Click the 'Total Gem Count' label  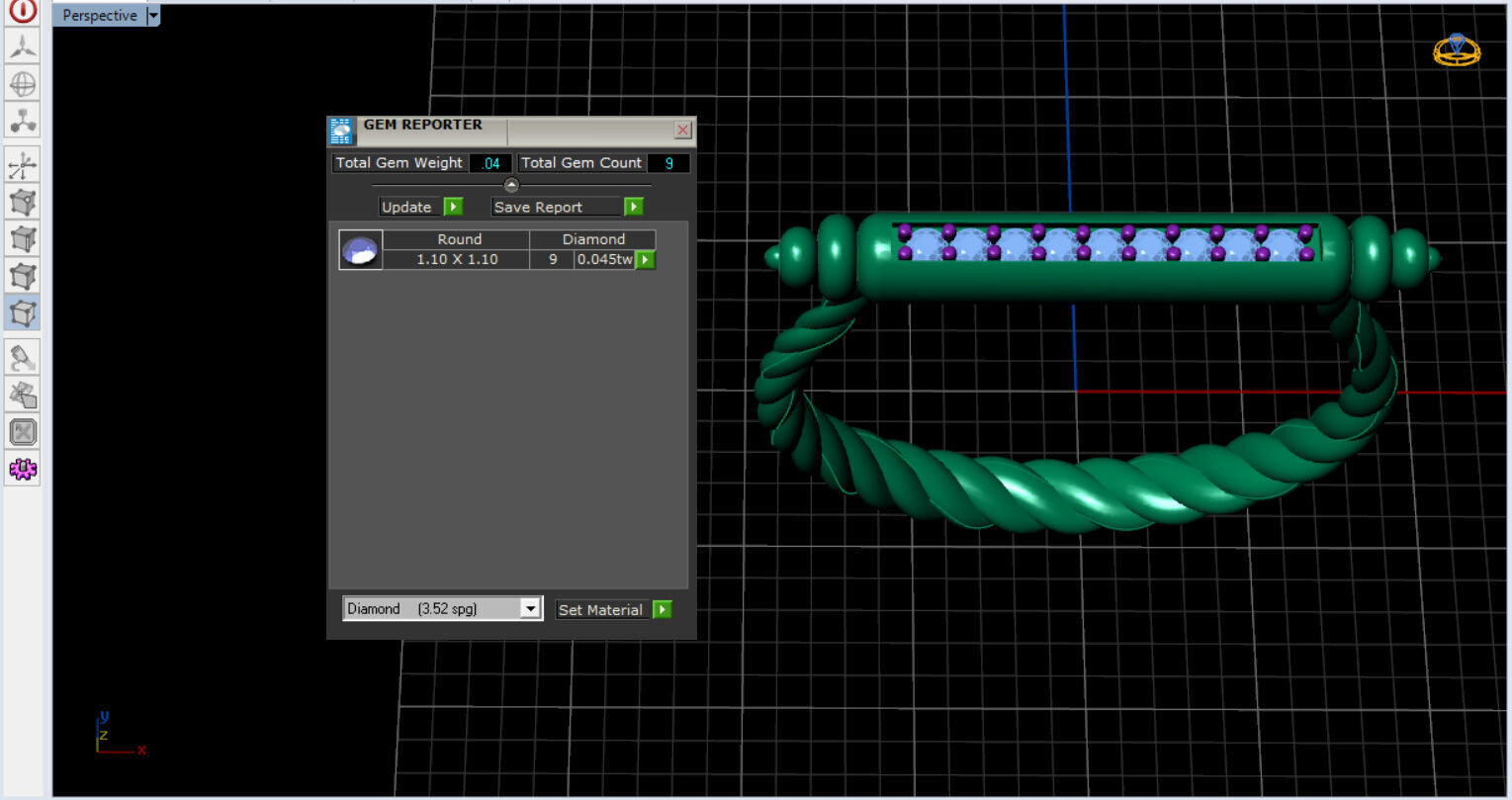coord(581,163)
